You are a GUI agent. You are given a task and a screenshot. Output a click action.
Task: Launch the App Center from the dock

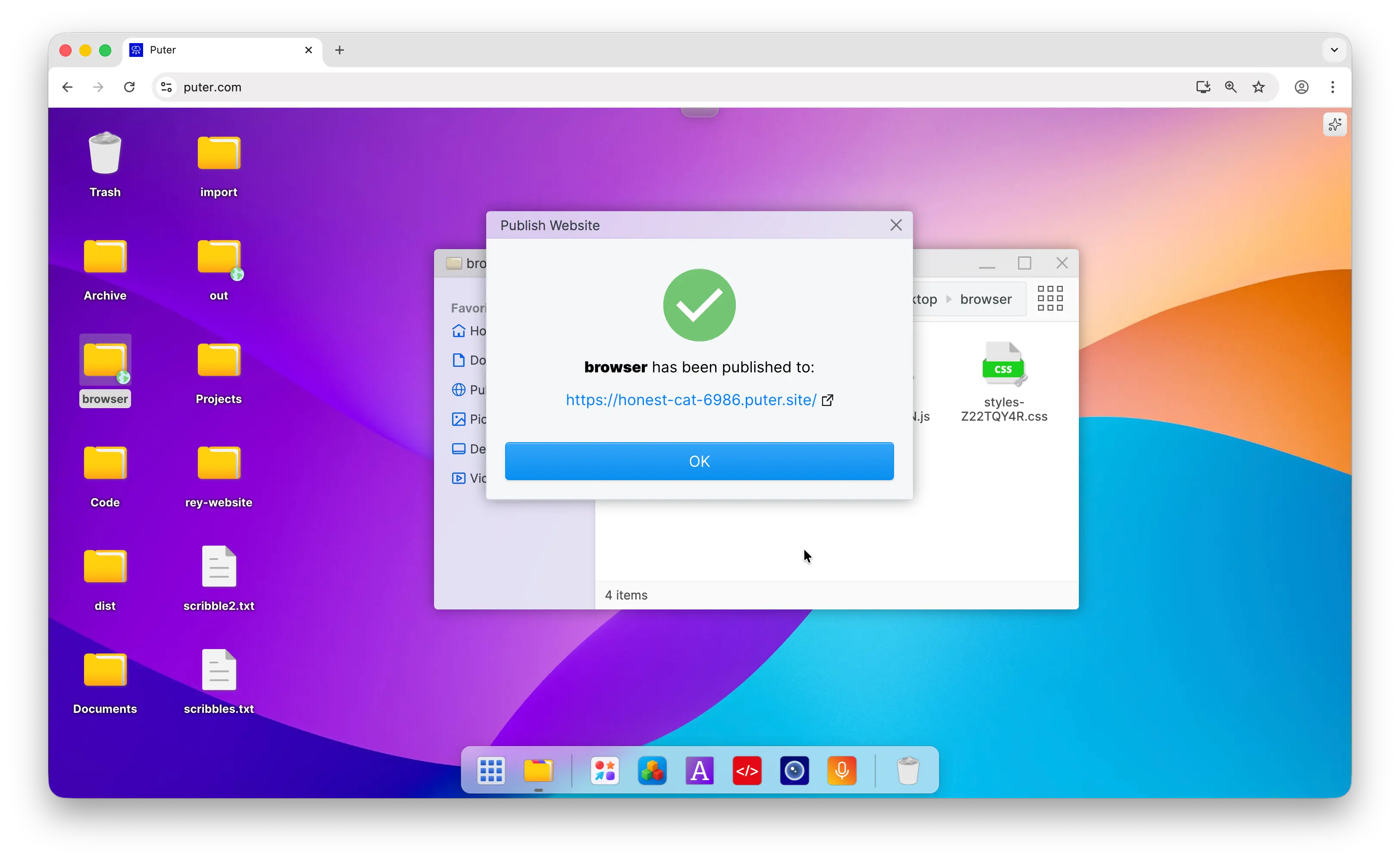point(604,771)
